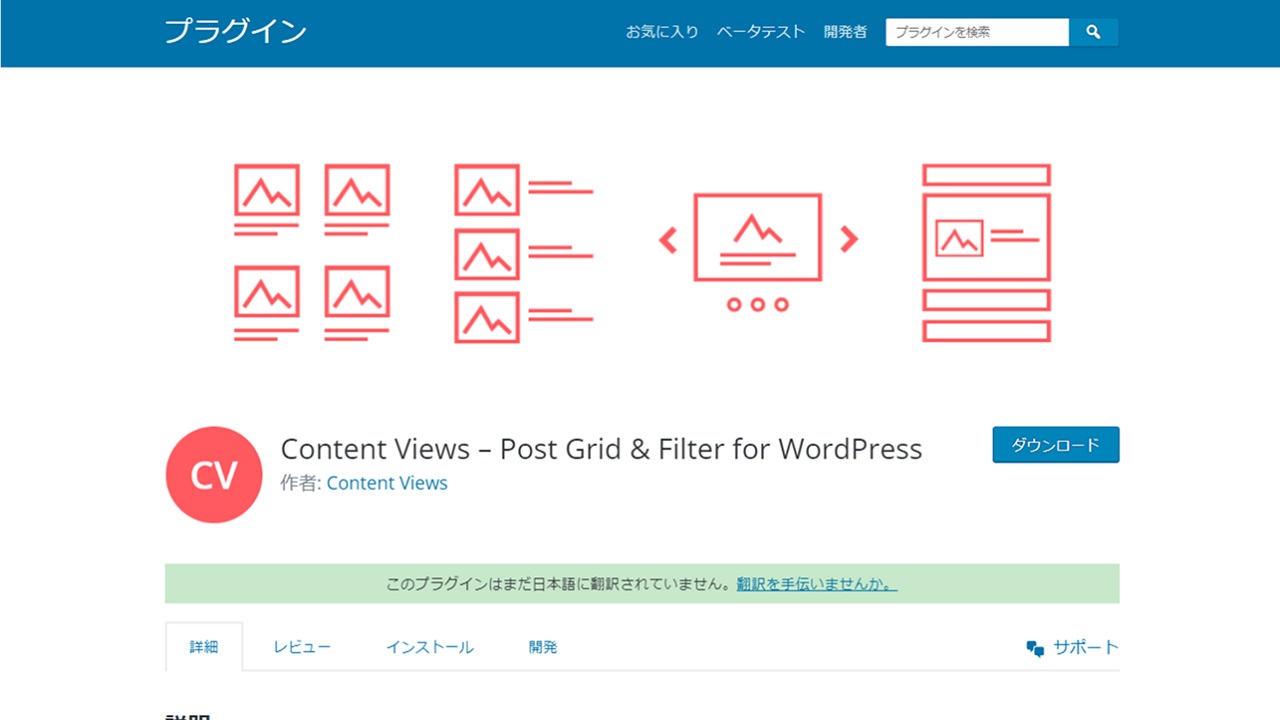Click the search magnifier button
Image resolution: width=1280 pixels, height=720 pixels.
click(1093, 32)
